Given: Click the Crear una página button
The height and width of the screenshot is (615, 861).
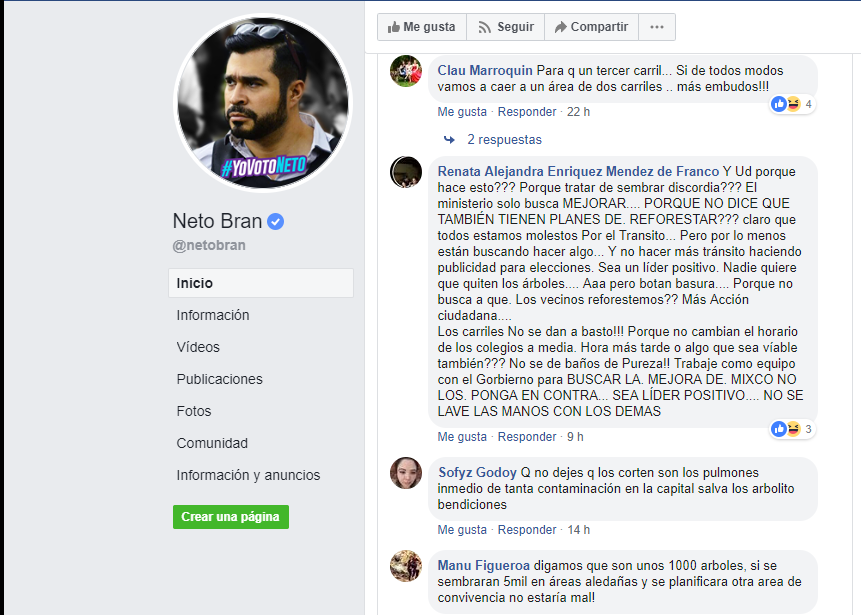Looking at the screenshot, I should [x=230, y=517].
